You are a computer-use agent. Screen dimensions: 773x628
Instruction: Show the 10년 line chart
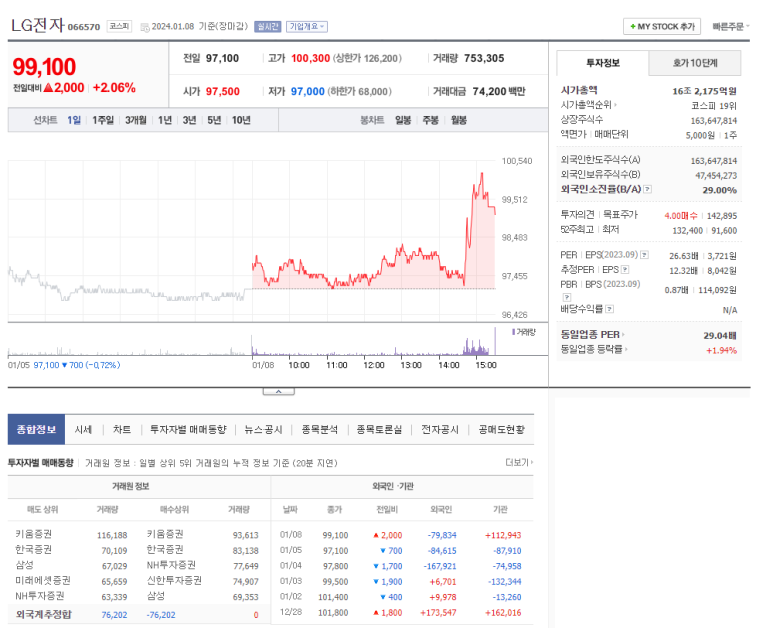pos(241,120)
